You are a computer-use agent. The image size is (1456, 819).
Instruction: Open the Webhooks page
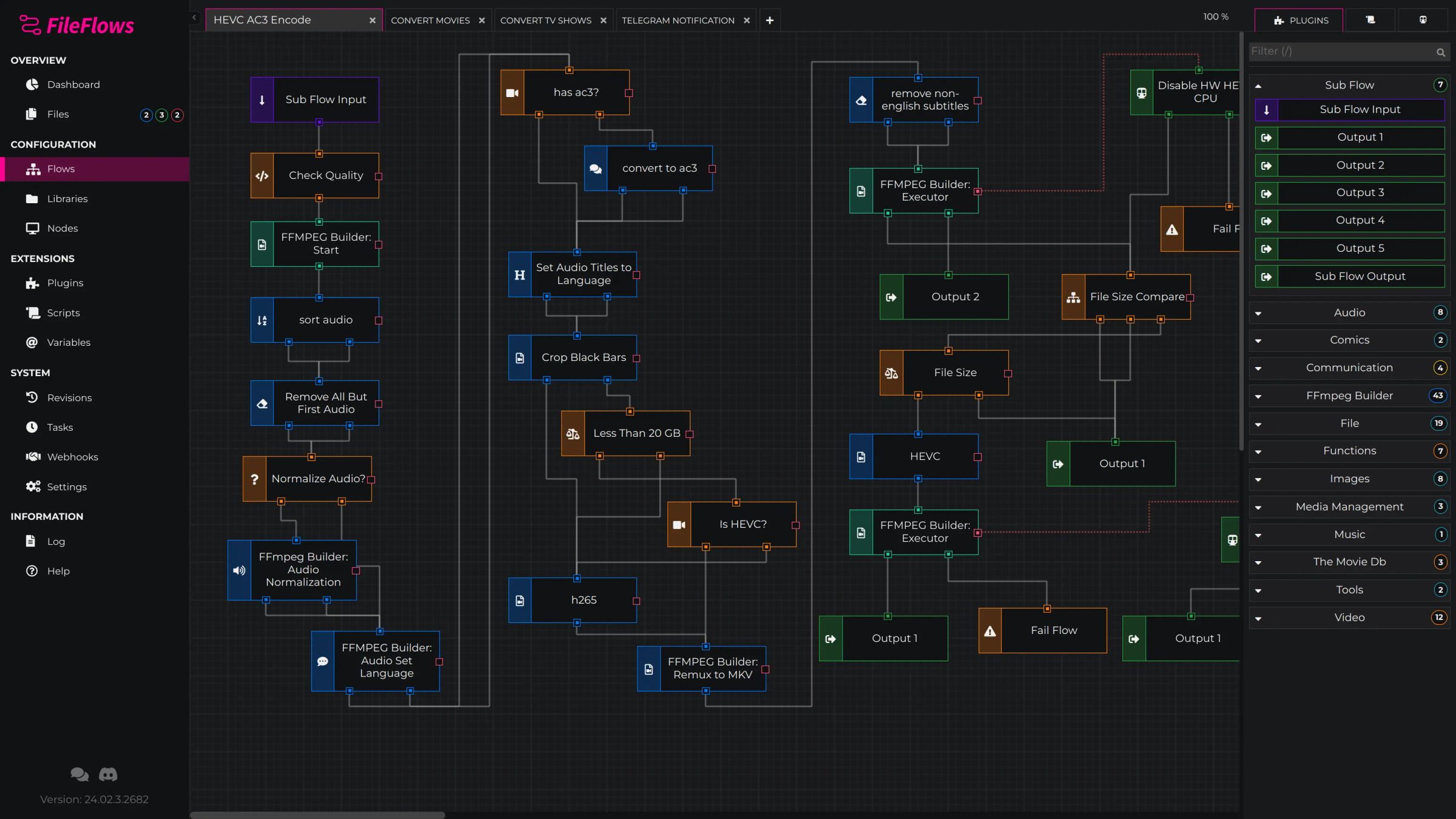(72, 456)
